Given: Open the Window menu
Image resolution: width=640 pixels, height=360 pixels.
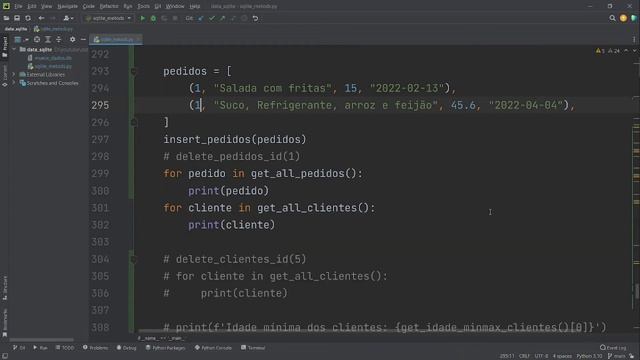Looking at the screenshot, I should 175,7.
